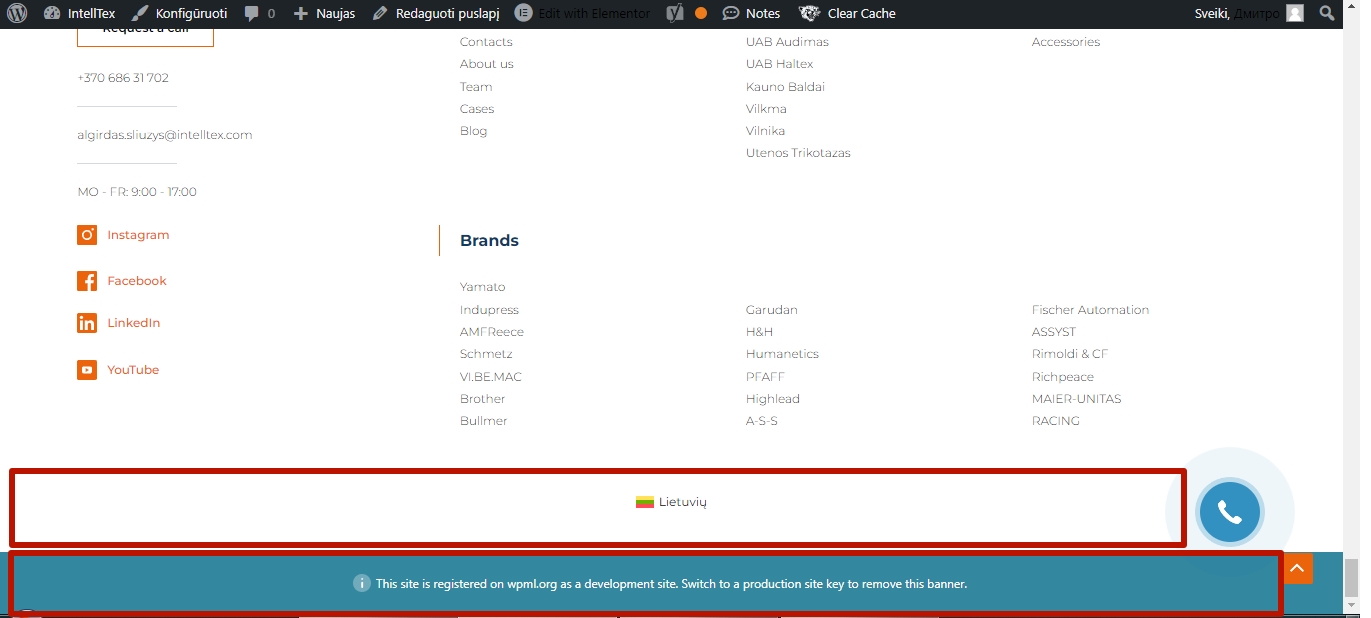Image resolution: width=1371 pixels, height=618 pixels.
Task: Open the Facebook text link
Action: 137,281
